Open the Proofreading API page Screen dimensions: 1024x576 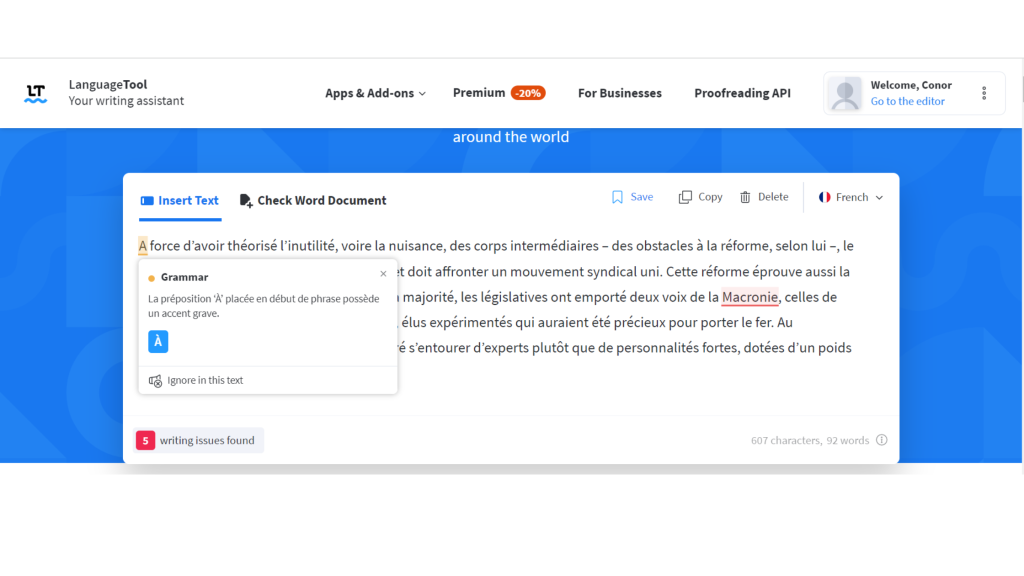coord(742,92)
